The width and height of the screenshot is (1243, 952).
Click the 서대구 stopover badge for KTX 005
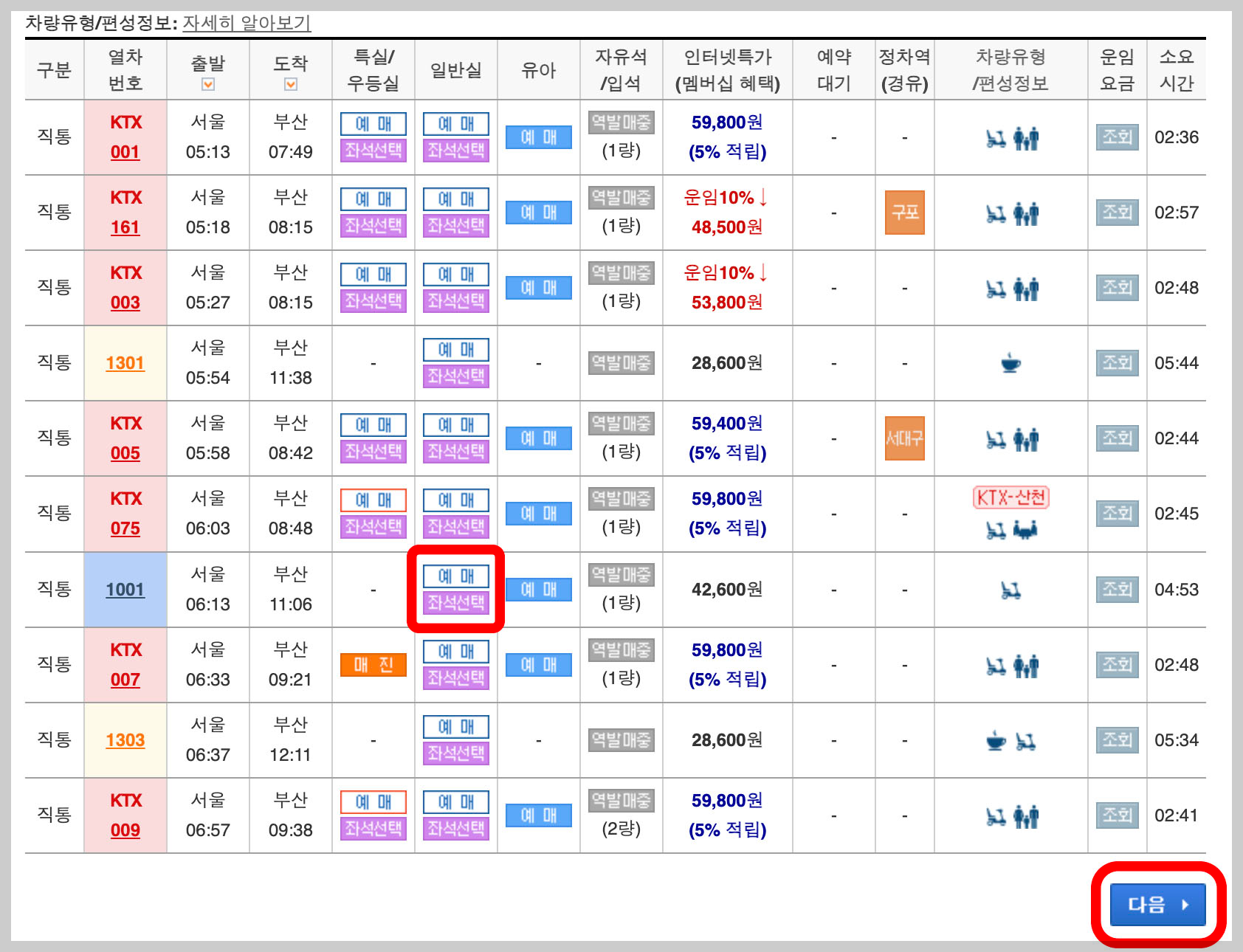[x=904, y=438]
